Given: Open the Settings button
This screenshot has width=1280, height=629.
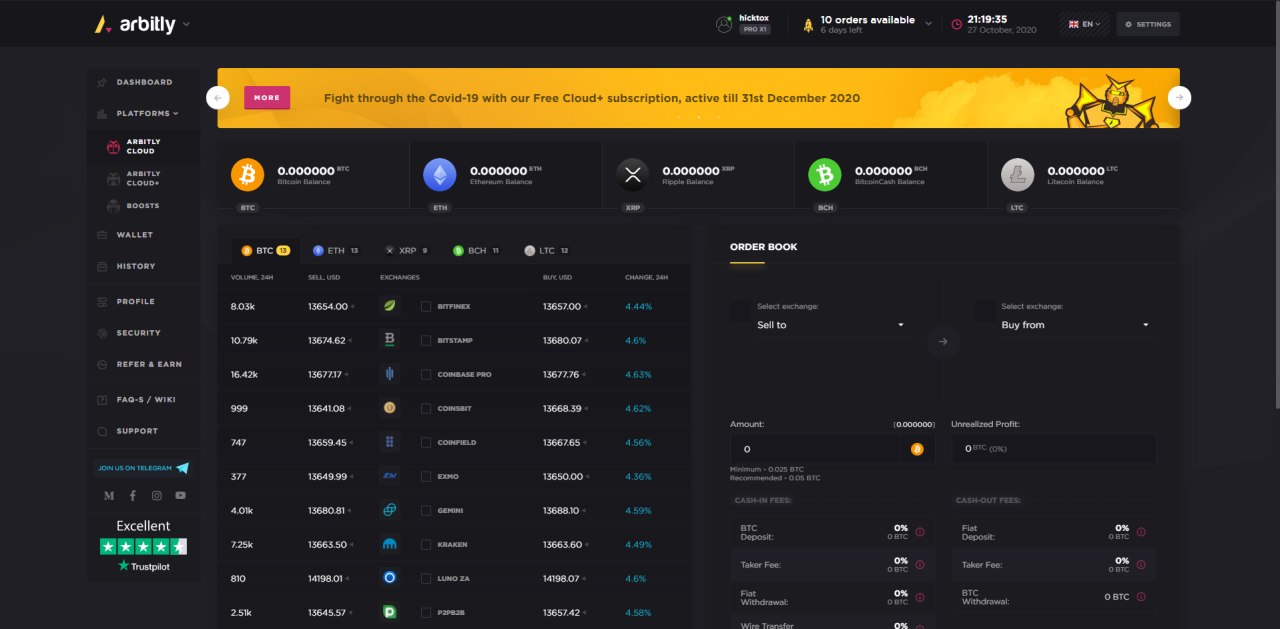Looking at the screenshot, I should pyautogui.click(x=1148, y=24).
